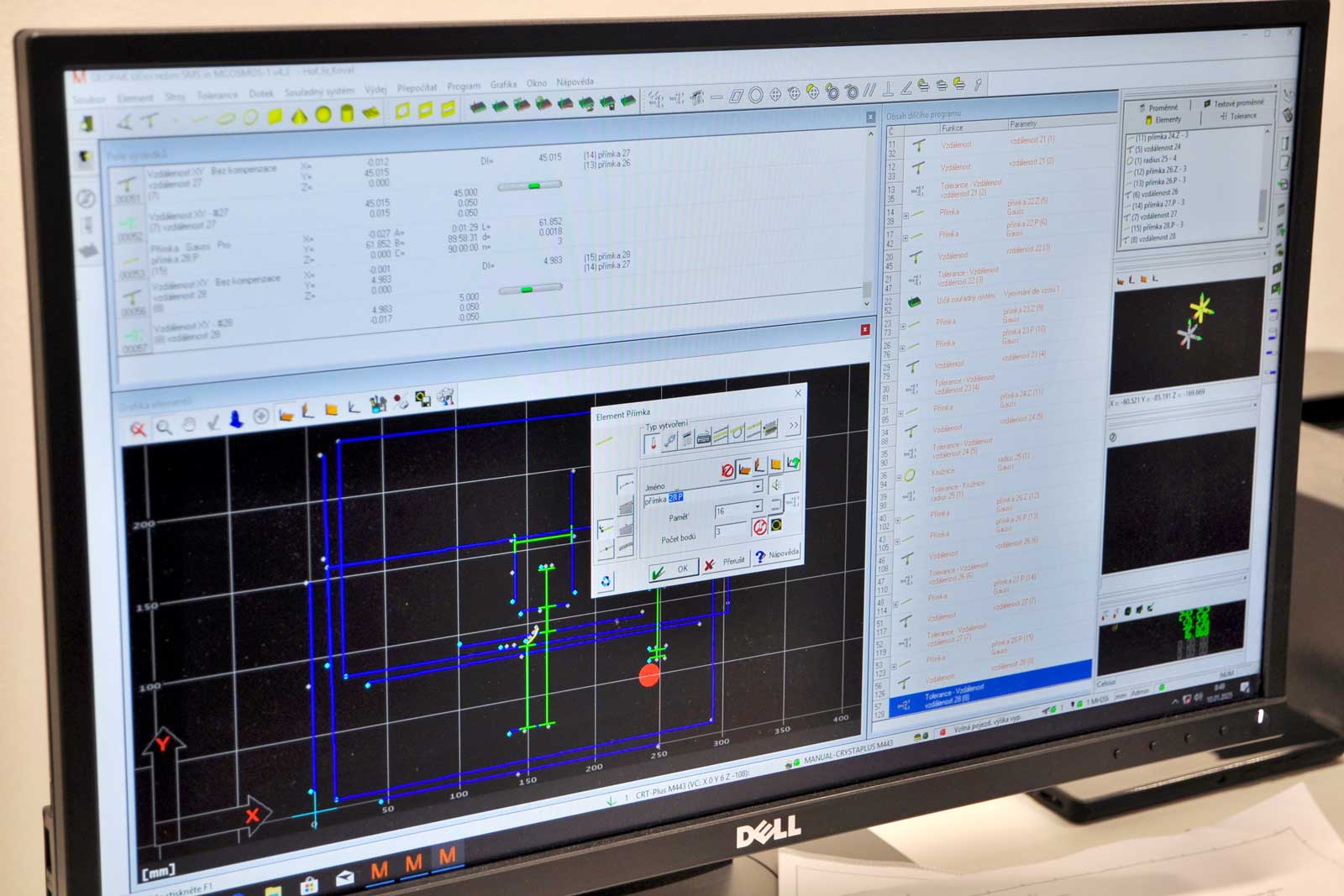Open the Grafika menu
Viewport: 1344px width, 896px height.
point(503,85)
